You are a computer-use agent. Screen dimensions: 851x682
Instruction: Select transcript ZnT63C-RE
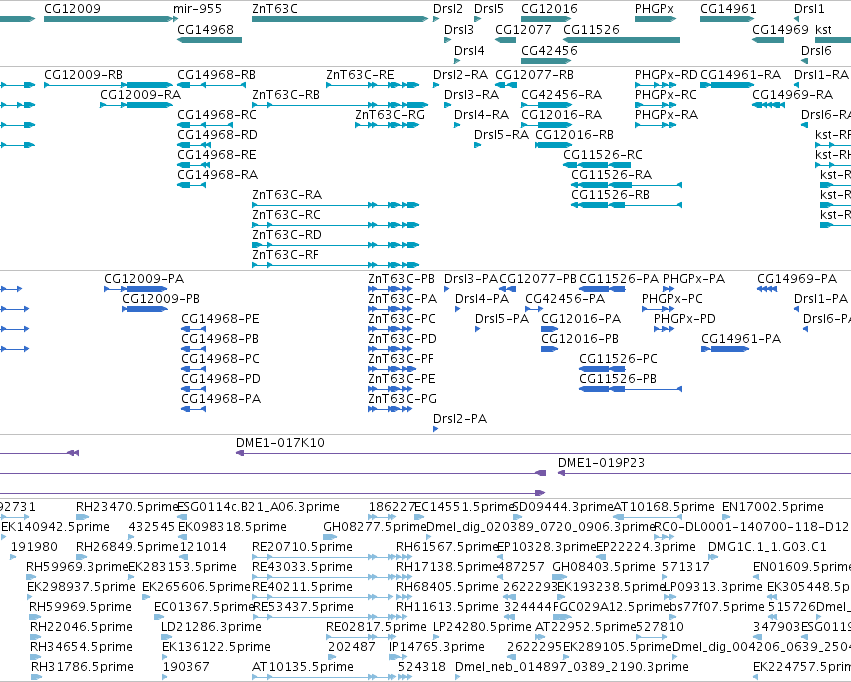coord(373,85)
